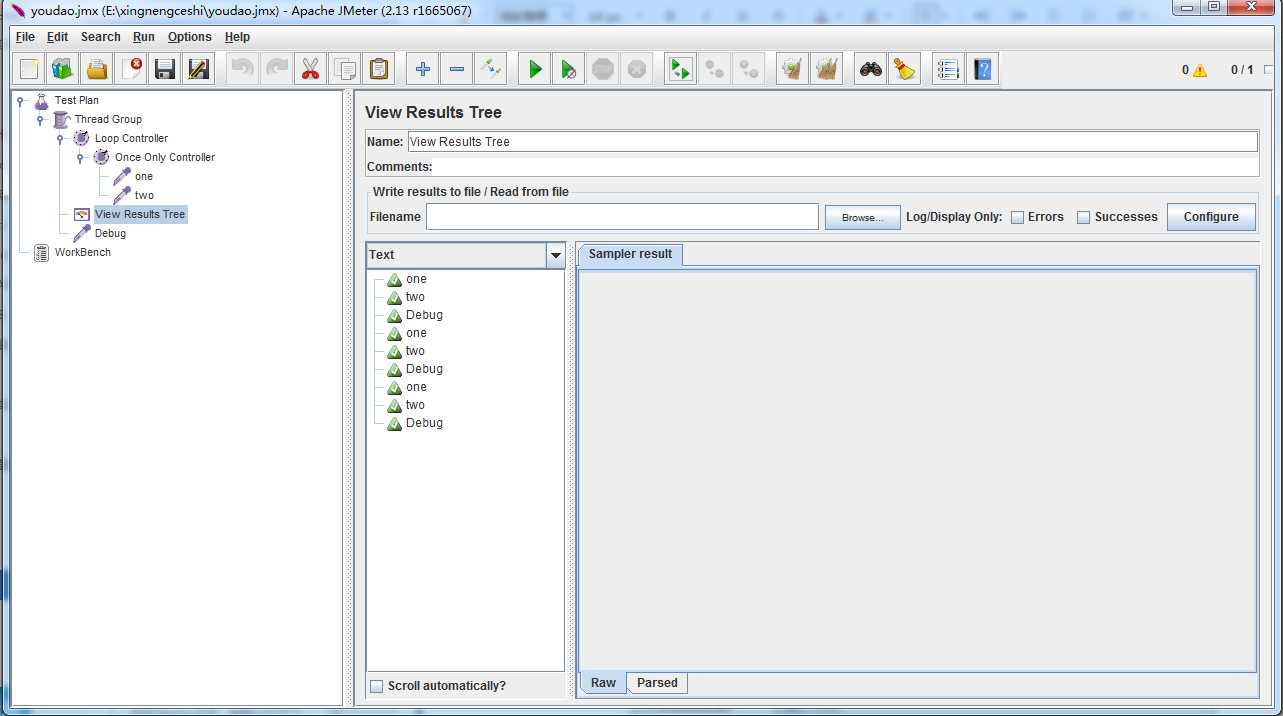Enable the Successes only checkbox
Viewport: 1283px width, 716px height.
(1083, 217)
